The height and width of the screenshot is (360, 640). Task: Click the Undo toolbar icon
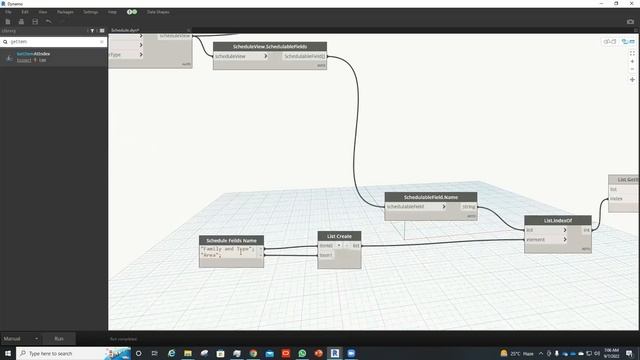[x=49, y=22]
